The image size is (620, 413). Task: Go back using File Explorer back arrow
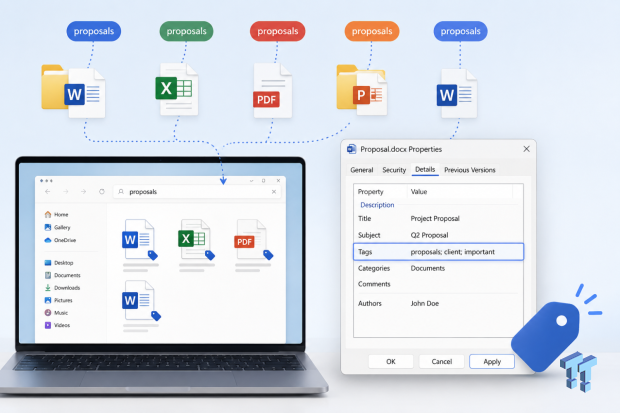(x=48, y=191)
